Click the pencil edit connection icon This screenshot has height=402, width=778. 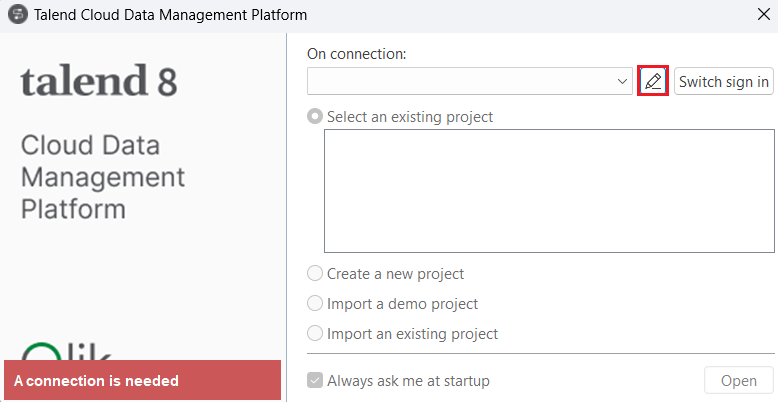point(653,81)
